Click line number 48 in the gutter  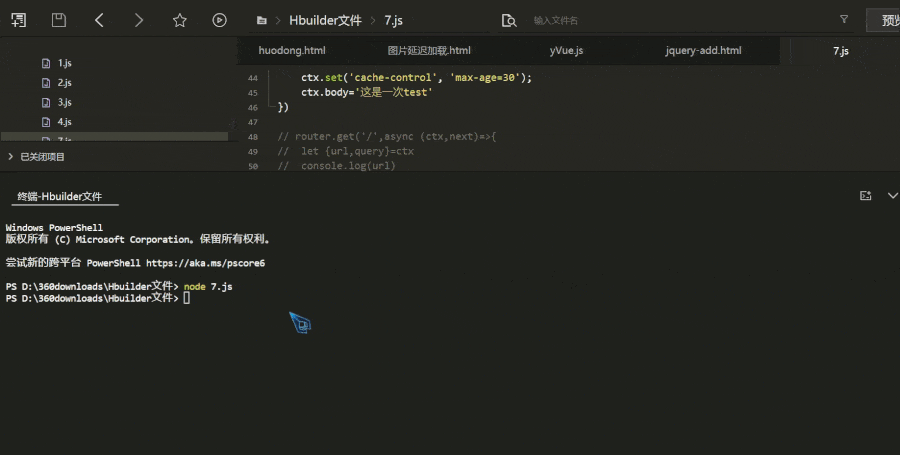(253, 137)
